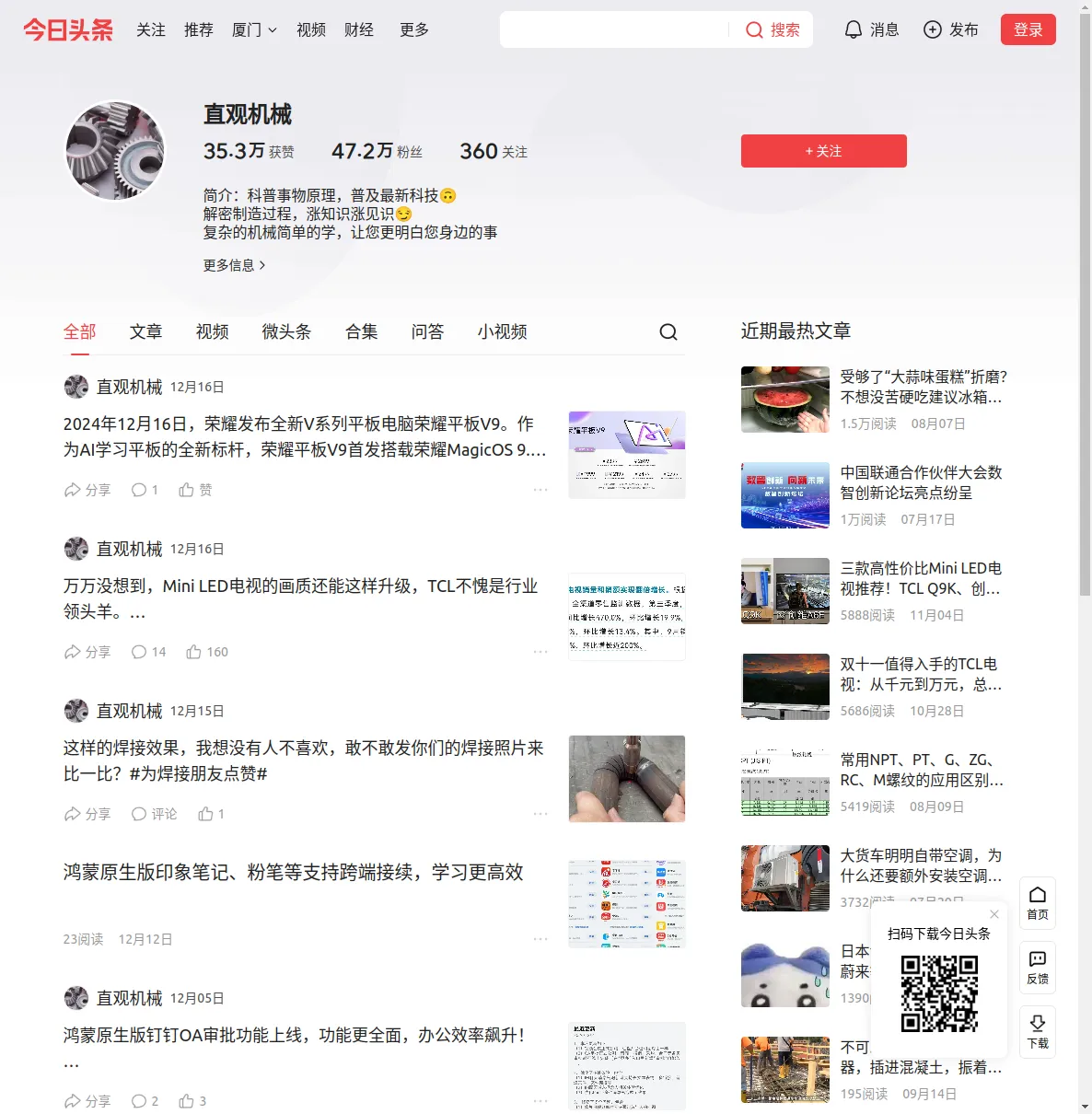Click the top search input field

615,29
